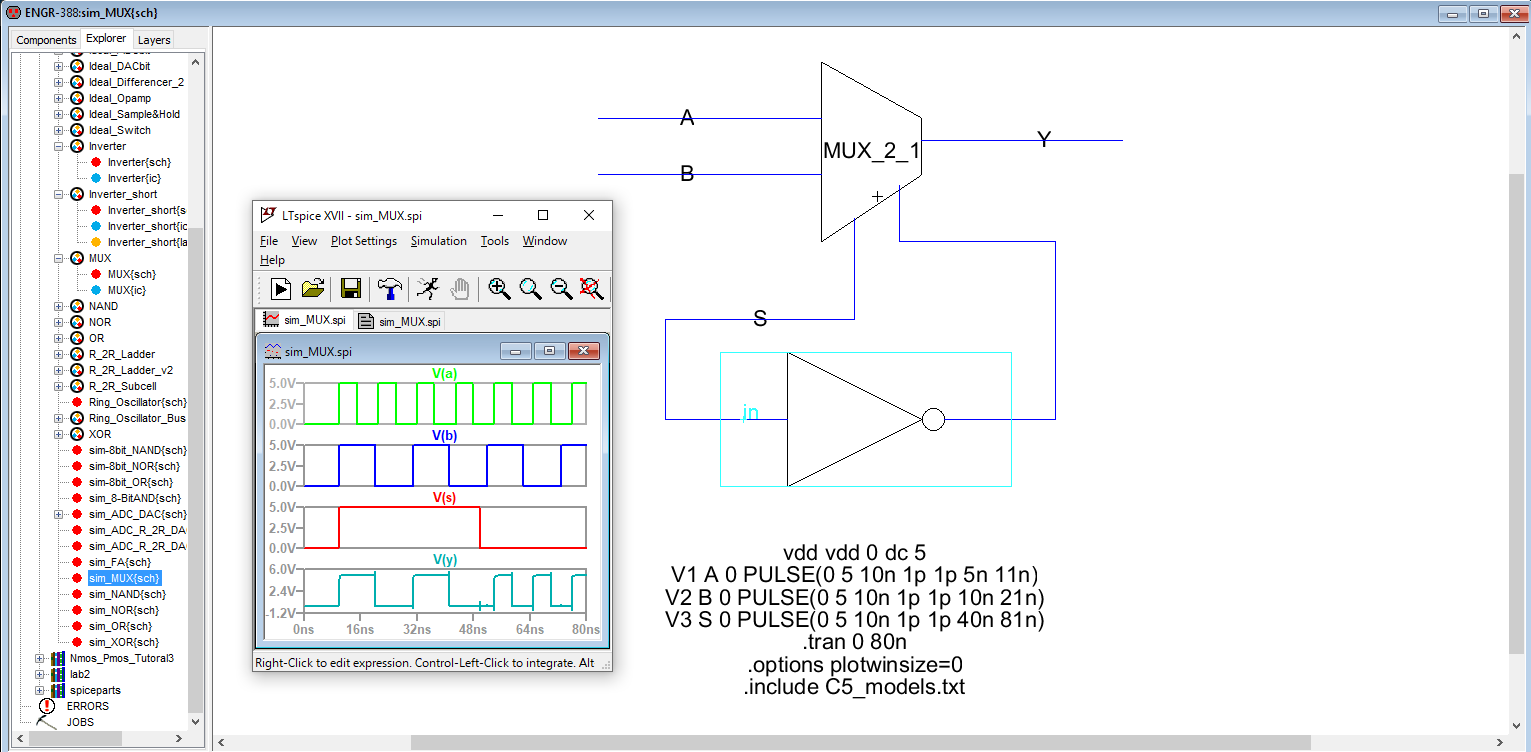Expand the spiceparts library node
The image size is (1531, 752).
pyautogui.click(x=40, y=690)
